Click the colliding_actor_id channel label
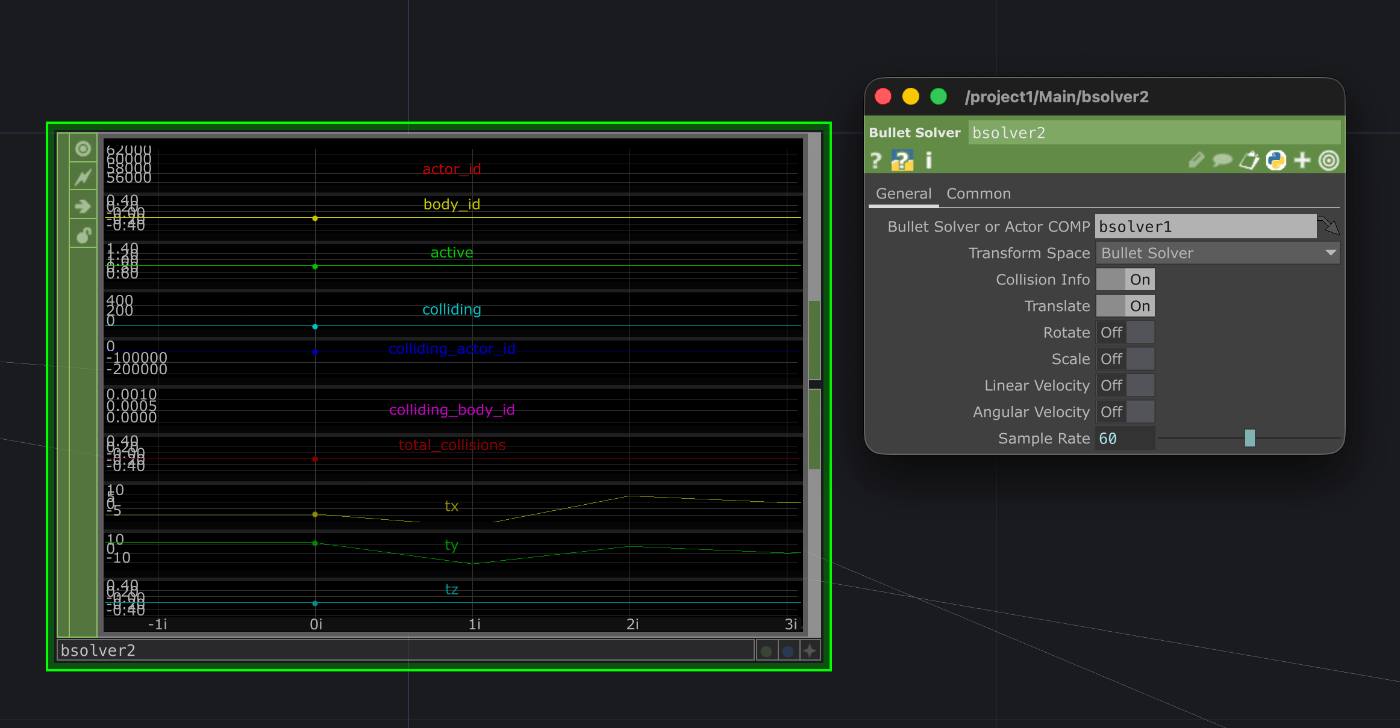 (452, 349)
